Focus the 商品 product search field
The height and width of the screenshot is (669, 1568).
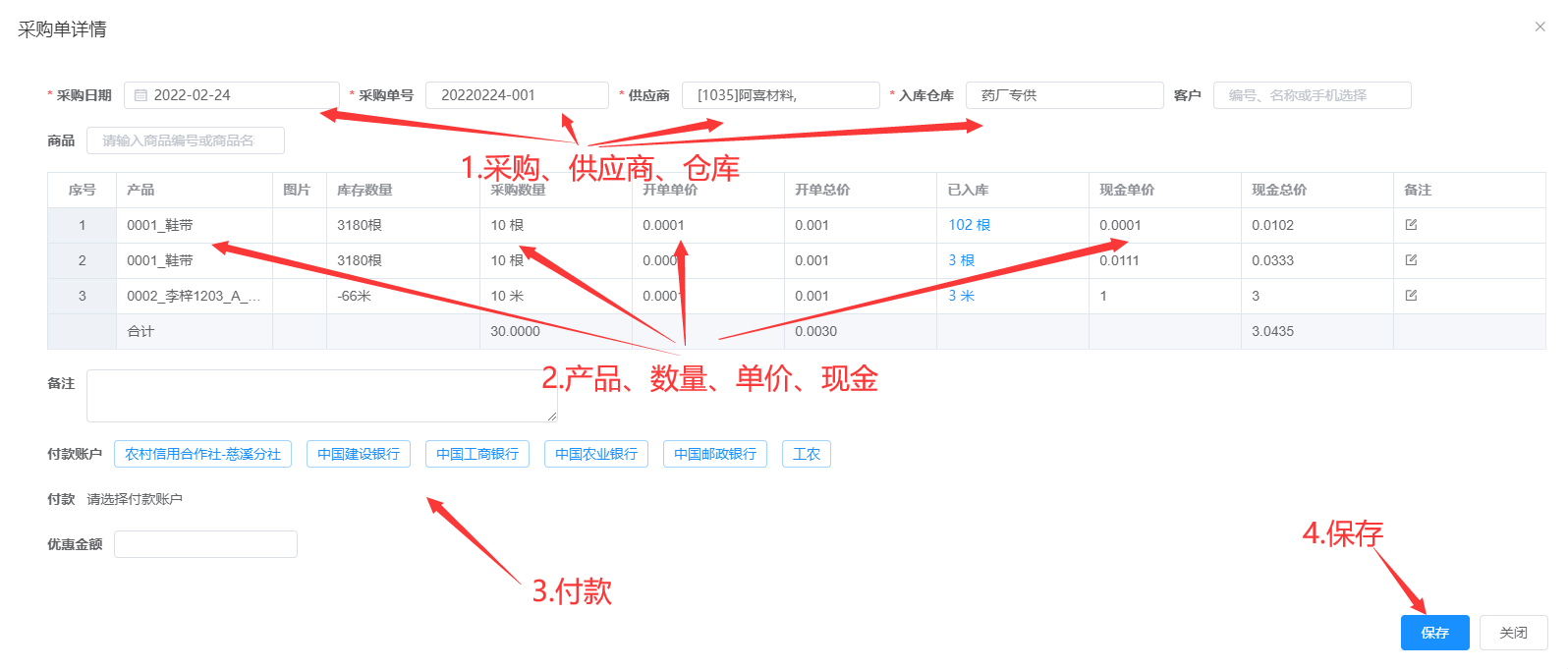coord(186,140)
